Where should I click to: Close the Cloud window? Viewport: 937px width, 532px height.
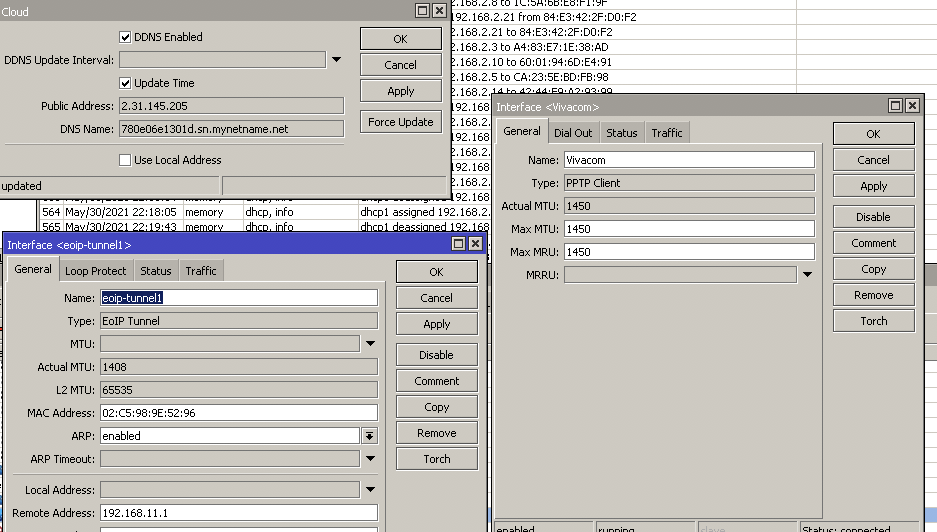tap(440, 11)
